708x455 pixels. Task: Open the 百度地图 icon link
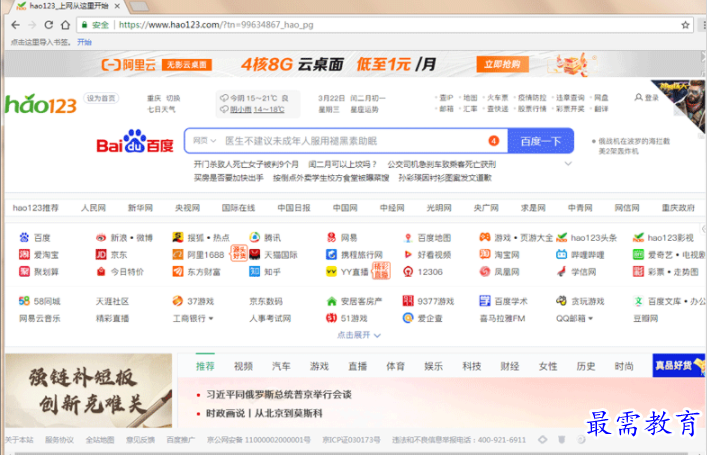[x=408, y=237]
